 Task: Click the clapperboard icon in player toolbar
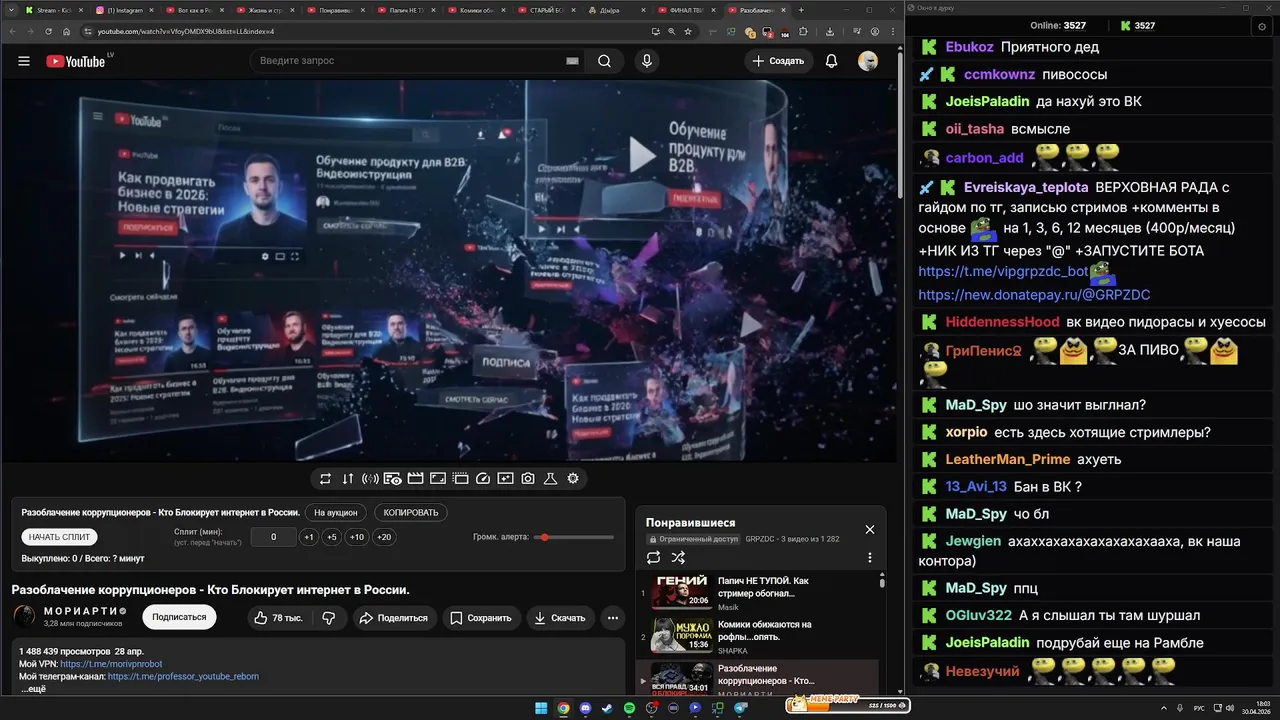click(x=415, y=479)
